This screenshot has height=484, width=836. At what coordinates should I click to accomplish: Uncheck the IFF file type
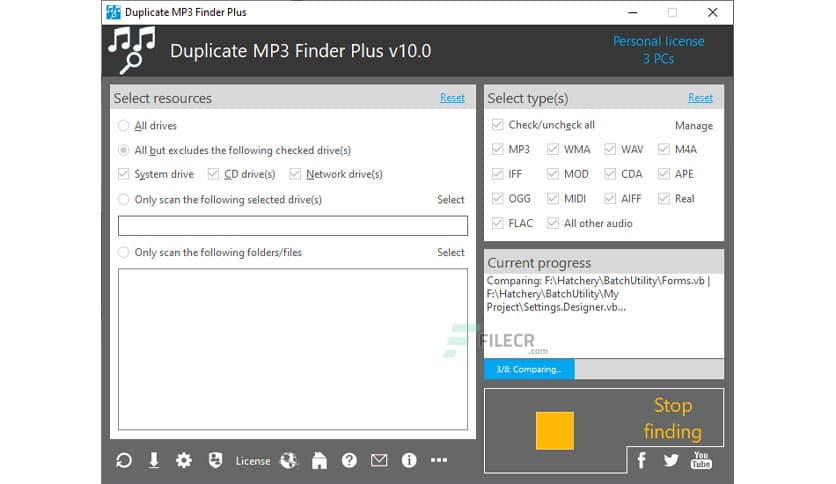497,174
